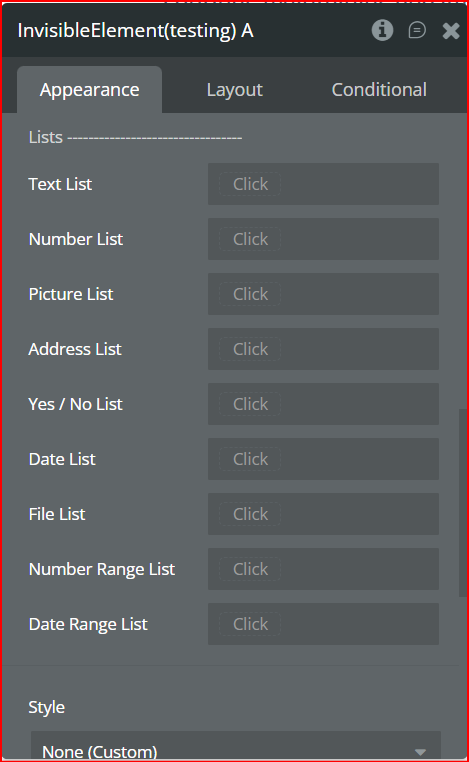Click the Number List expression field
This screenshot has width=469, height=762.
pyautogui.click(x=323, y=239)
